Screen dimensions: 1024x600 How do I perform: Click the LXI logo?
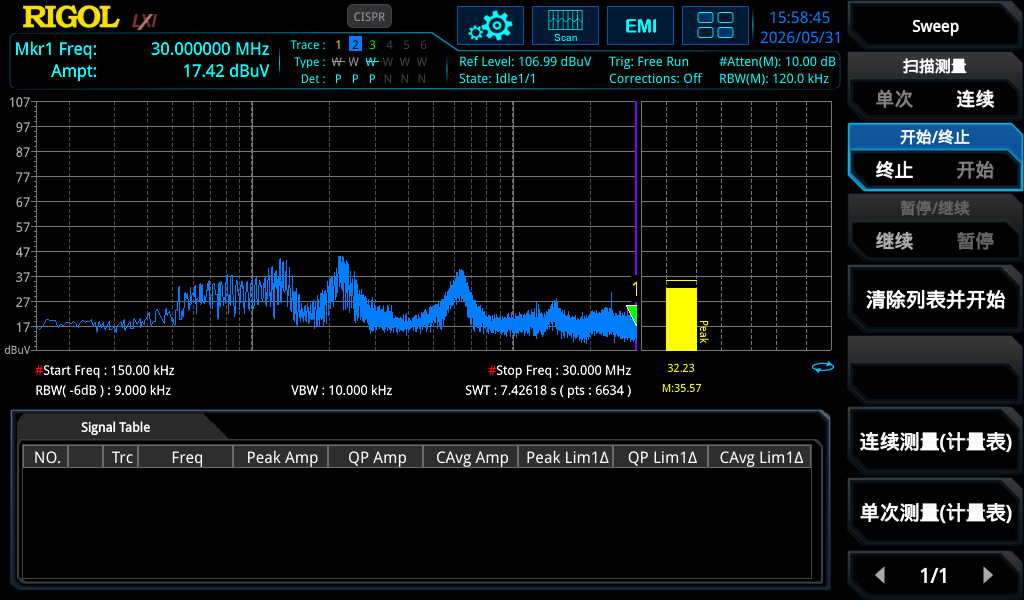[144, 21]
